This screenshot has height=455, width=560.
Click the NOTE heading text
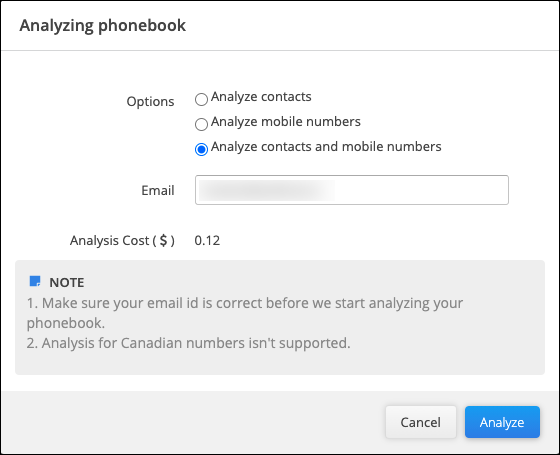click(67, 282)
